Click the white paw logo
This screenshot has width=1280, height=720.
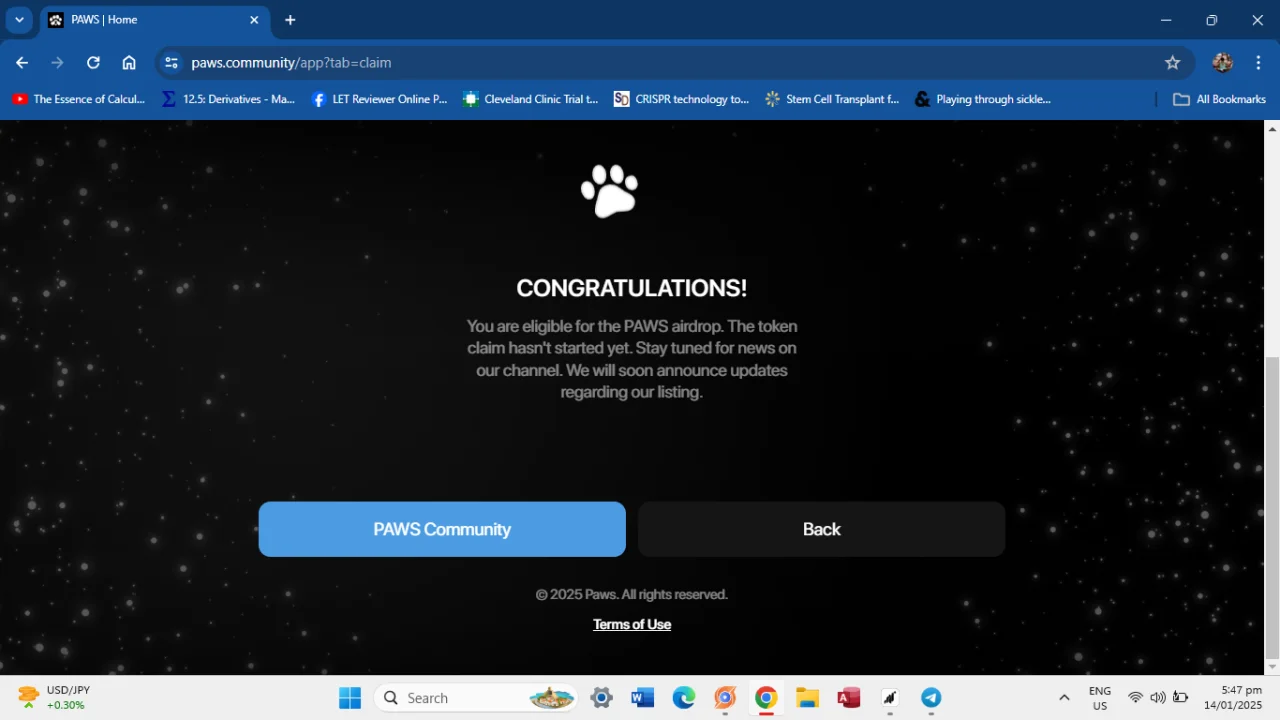[x=609, y=191]
